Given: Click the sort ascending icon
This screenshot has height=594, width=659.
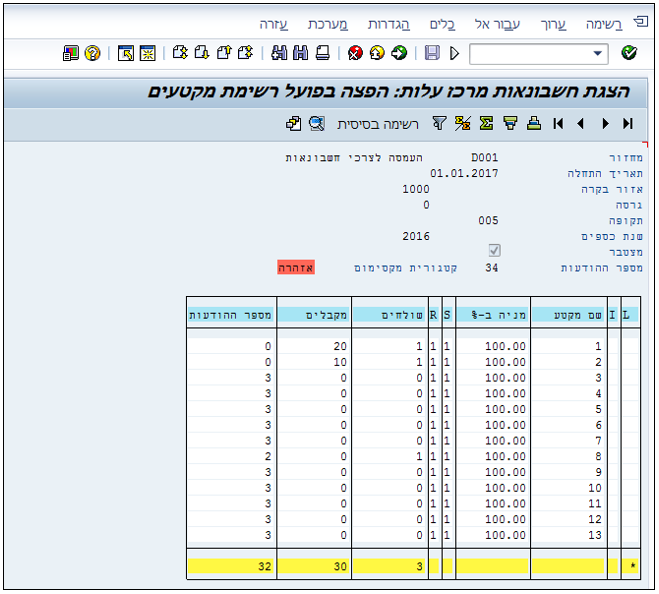Looking at the screenshot, I should (x=534, y=123).
